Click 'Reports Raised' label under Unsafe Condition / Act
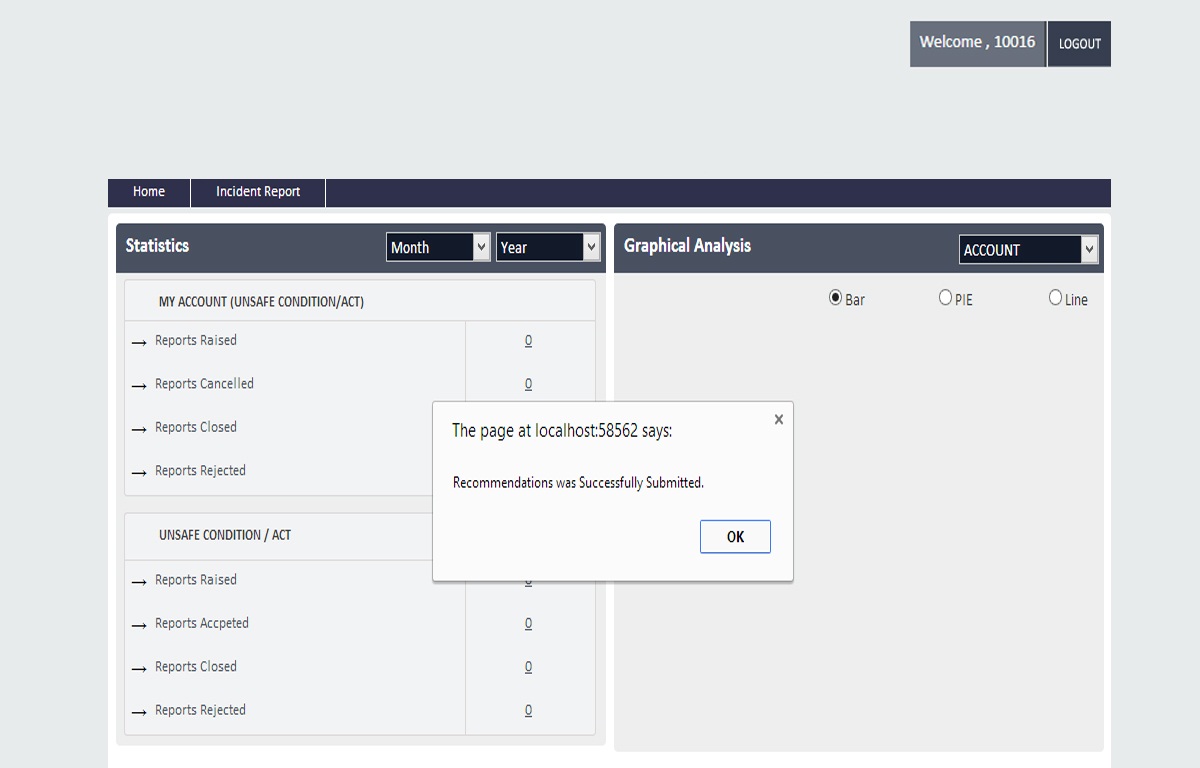 (x=196, y=580)
